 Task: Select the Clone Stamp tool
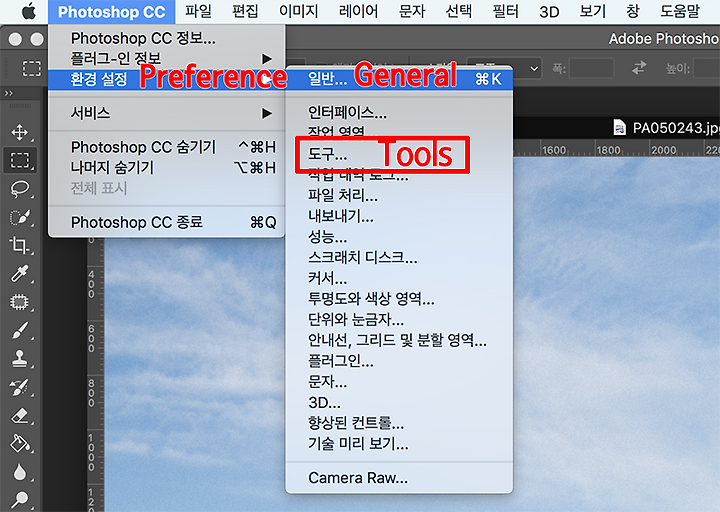point(20,359)
